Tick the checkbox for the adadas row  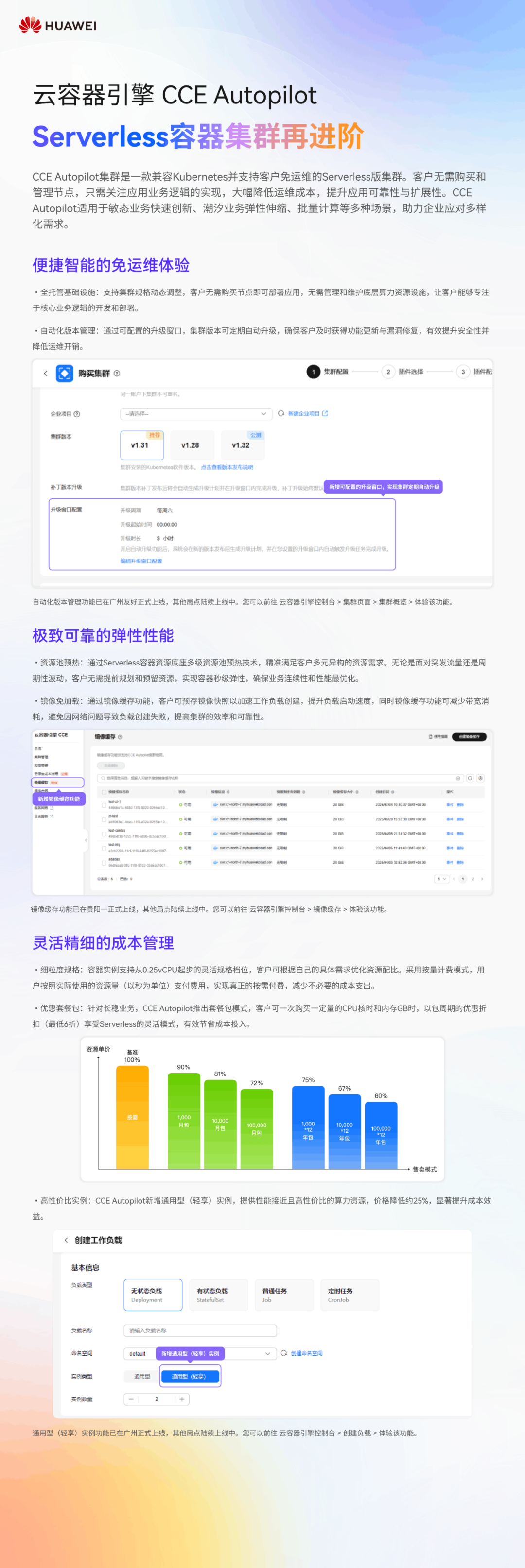104,863
